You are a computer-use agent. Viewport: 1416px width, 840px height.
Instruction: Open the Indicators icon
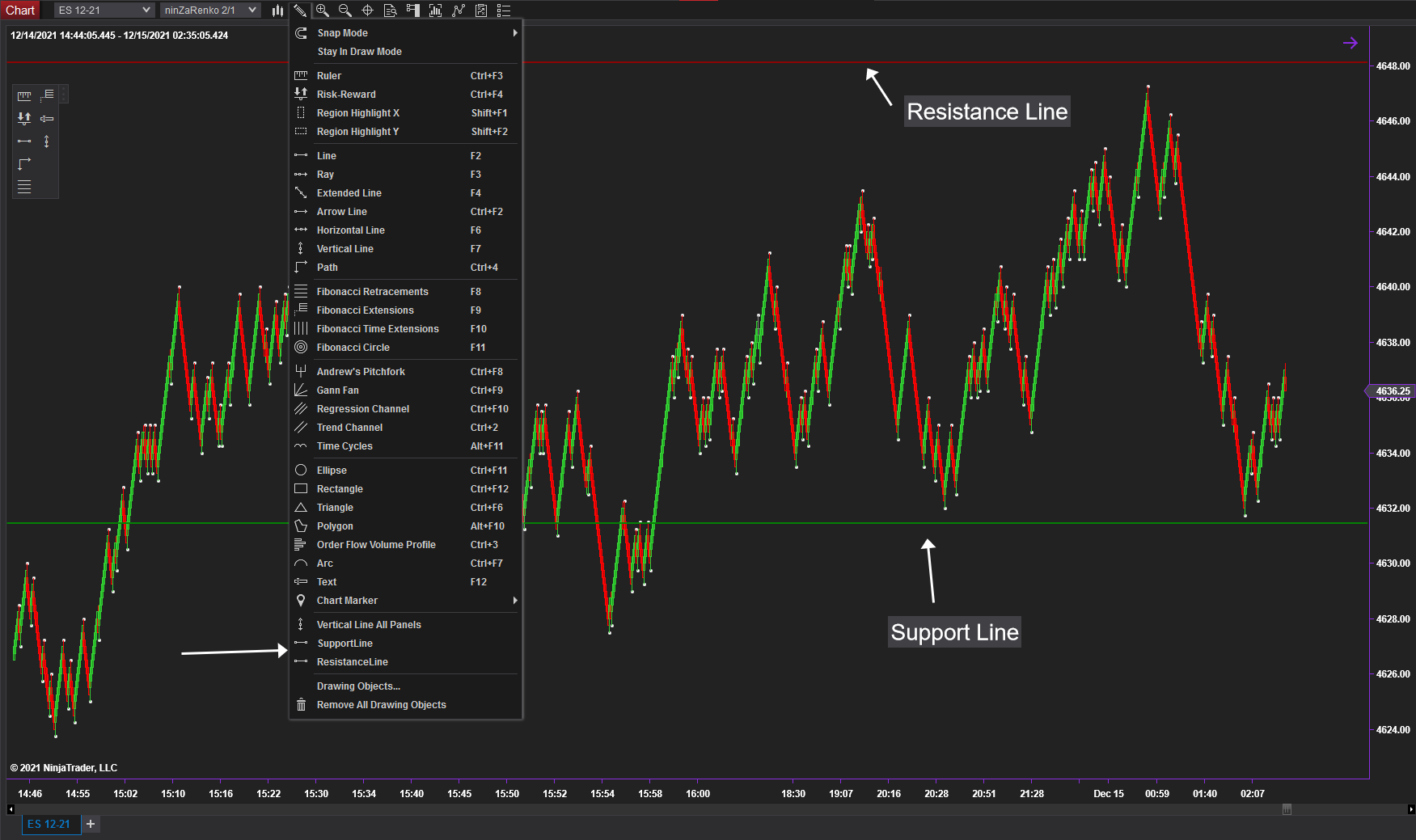click(x=459, y=11)
